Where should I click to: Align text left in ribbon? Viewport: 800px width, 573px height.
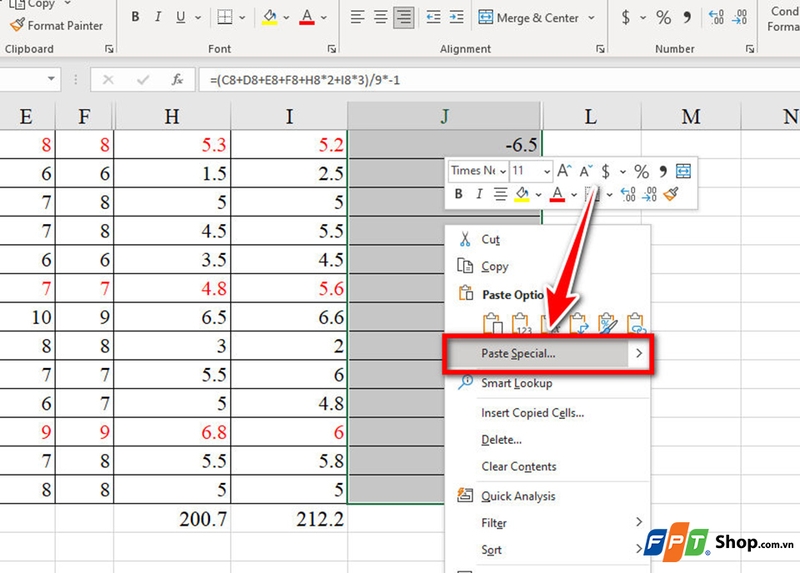pos(358,17)
